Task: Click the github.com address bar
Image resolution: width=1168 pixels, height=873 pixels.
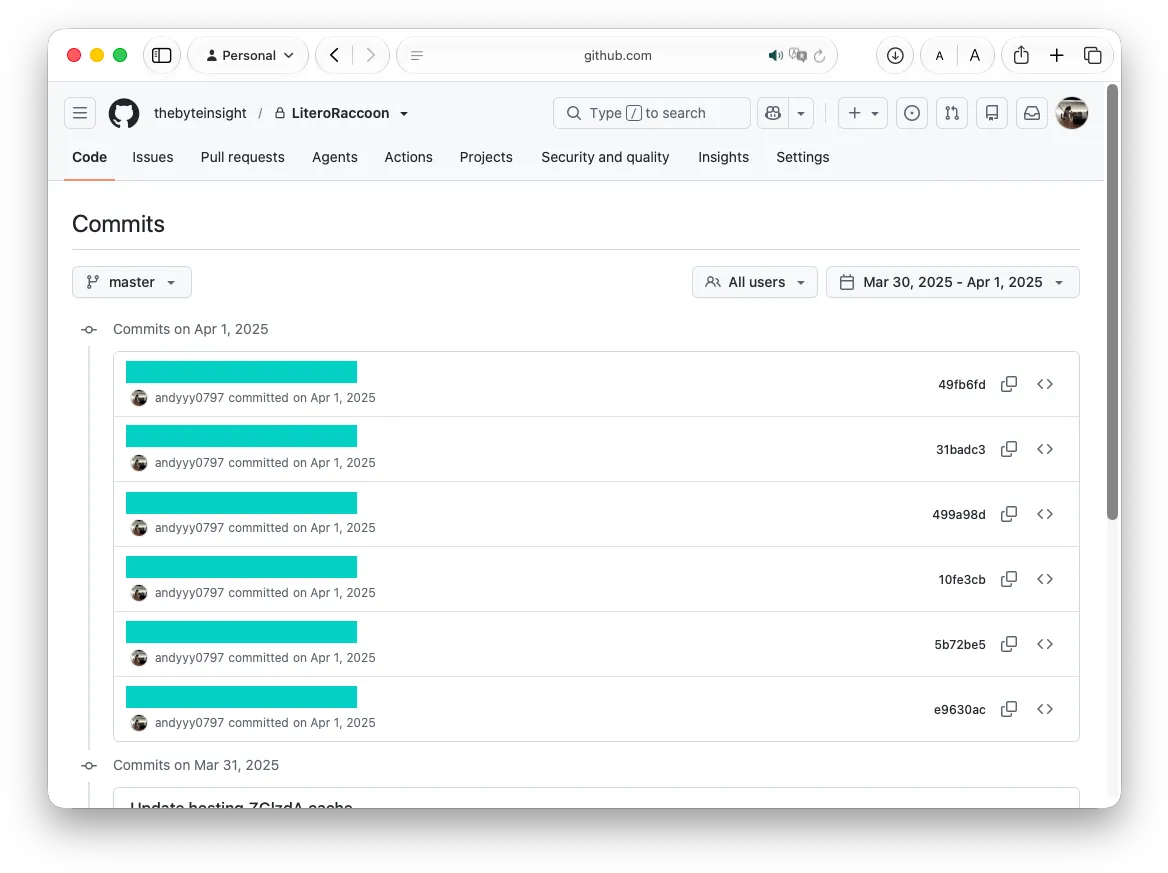Action: pos(618,55)
